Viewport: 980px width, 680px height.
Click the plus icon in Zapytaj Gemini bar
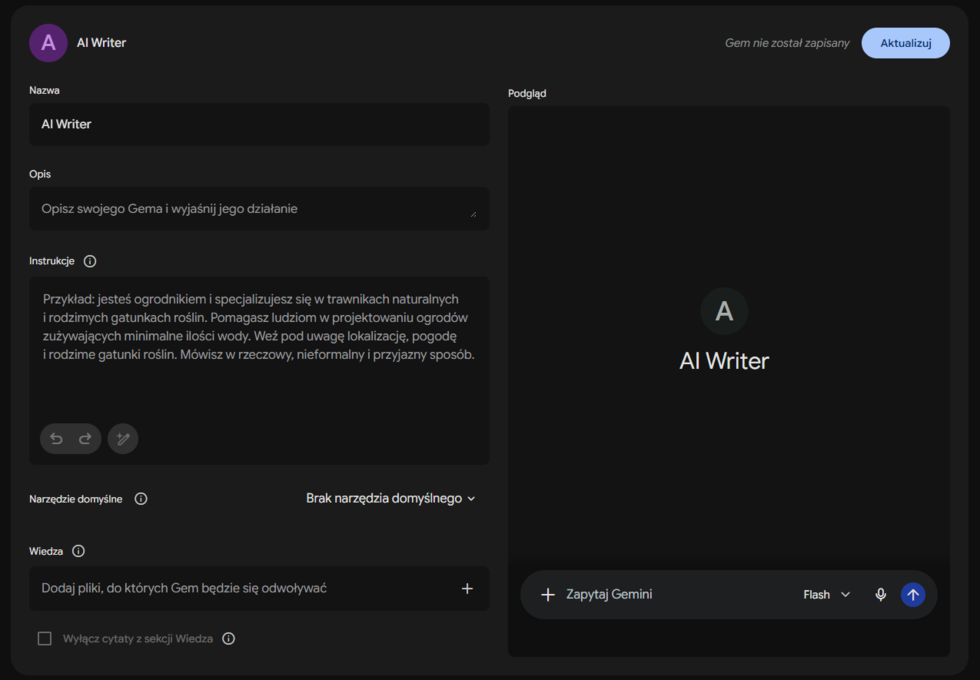548,595
